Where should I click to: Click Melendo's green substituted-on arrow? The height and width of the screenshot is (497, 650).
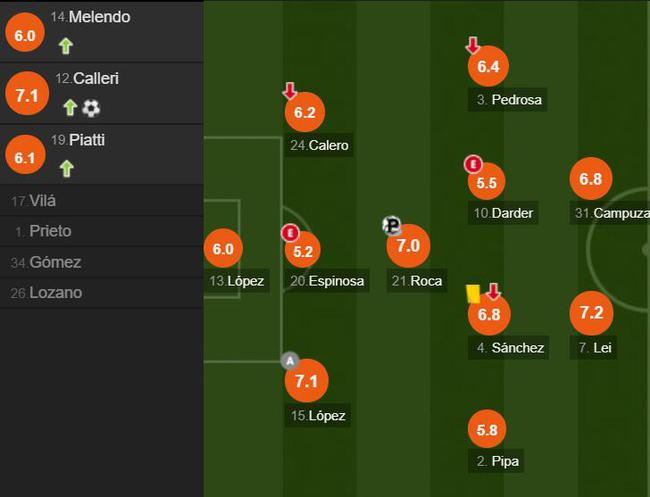tap(66, 45)
